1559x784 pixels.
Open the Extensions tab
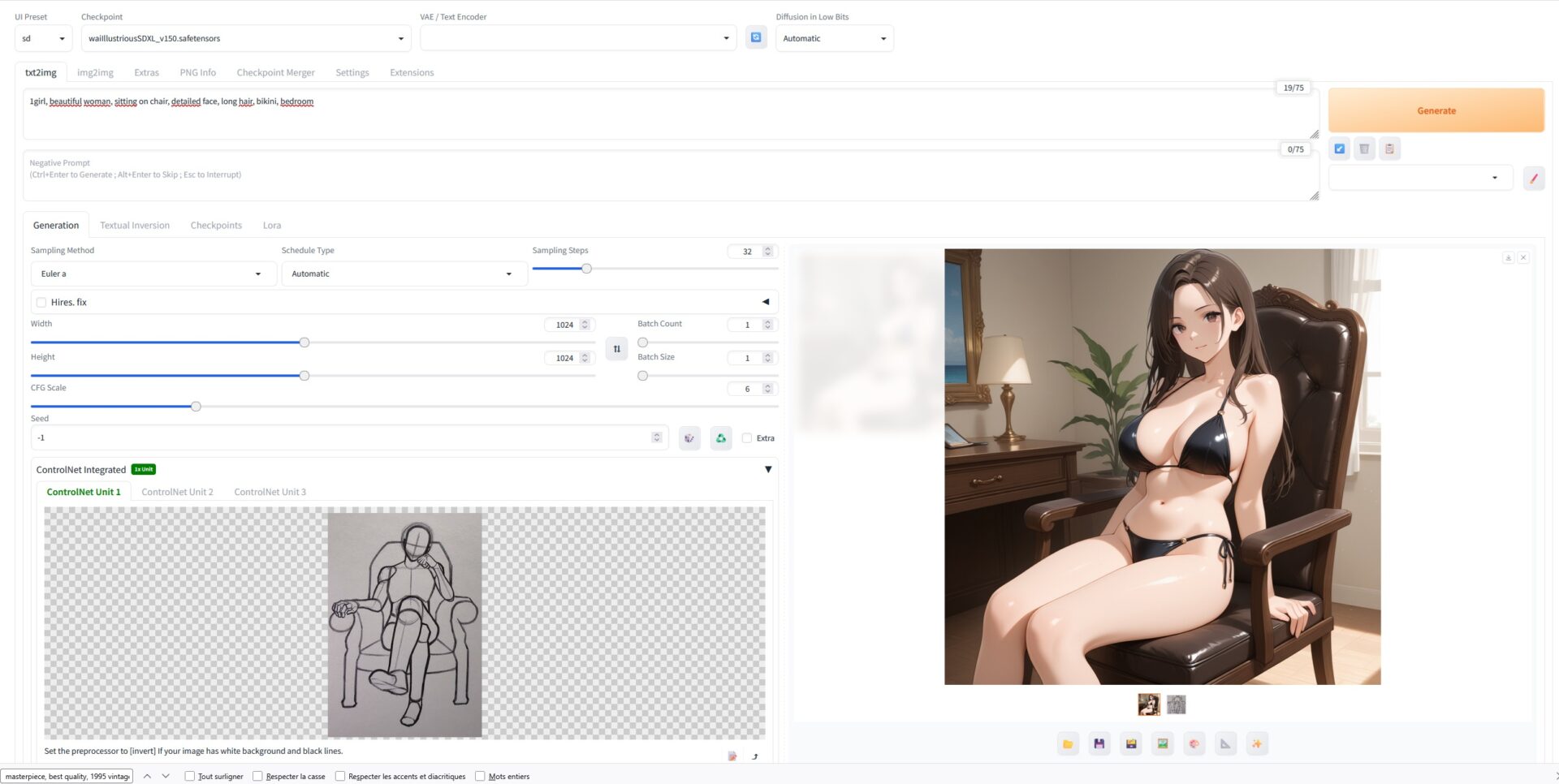click(x=412, y=72)
